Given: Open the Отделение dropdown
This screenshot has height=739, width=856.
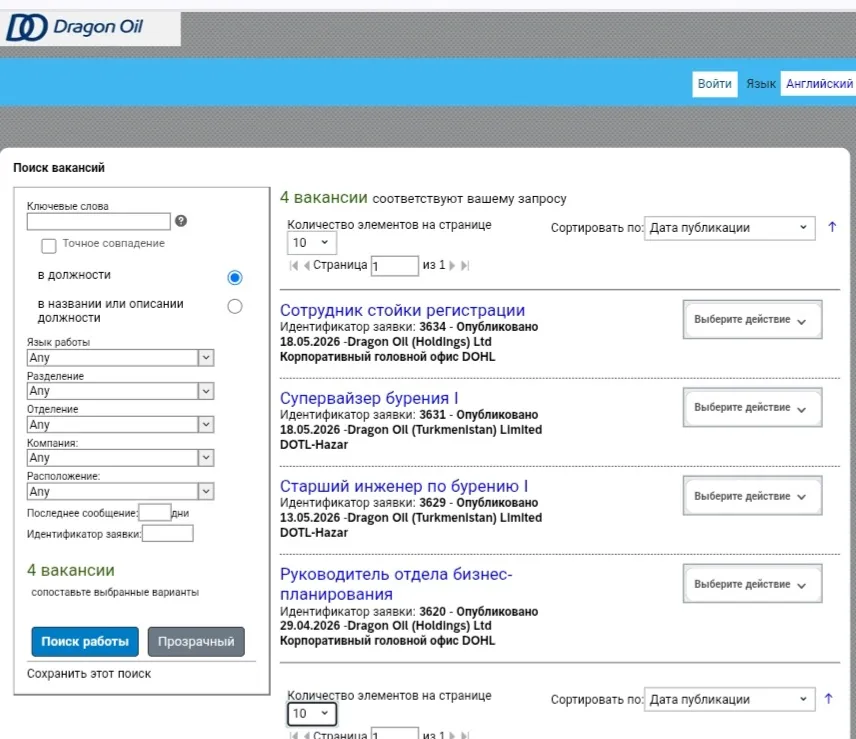Looking at the screenshot, I should click(x=120, y=425).
